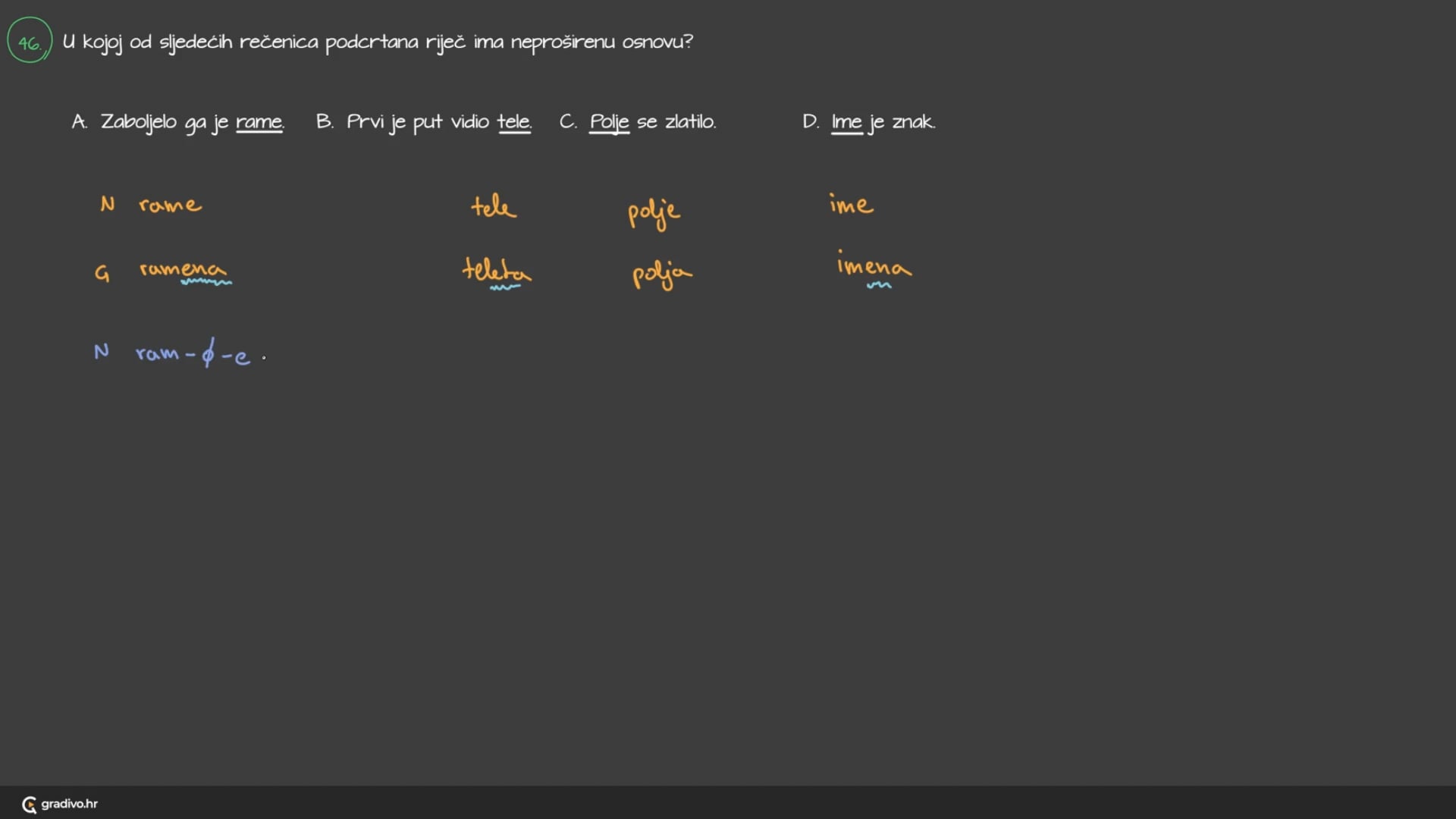Click the handwritten orange word teleta
The width and height of the screenshot is (1456, 819).
[497, 270]
